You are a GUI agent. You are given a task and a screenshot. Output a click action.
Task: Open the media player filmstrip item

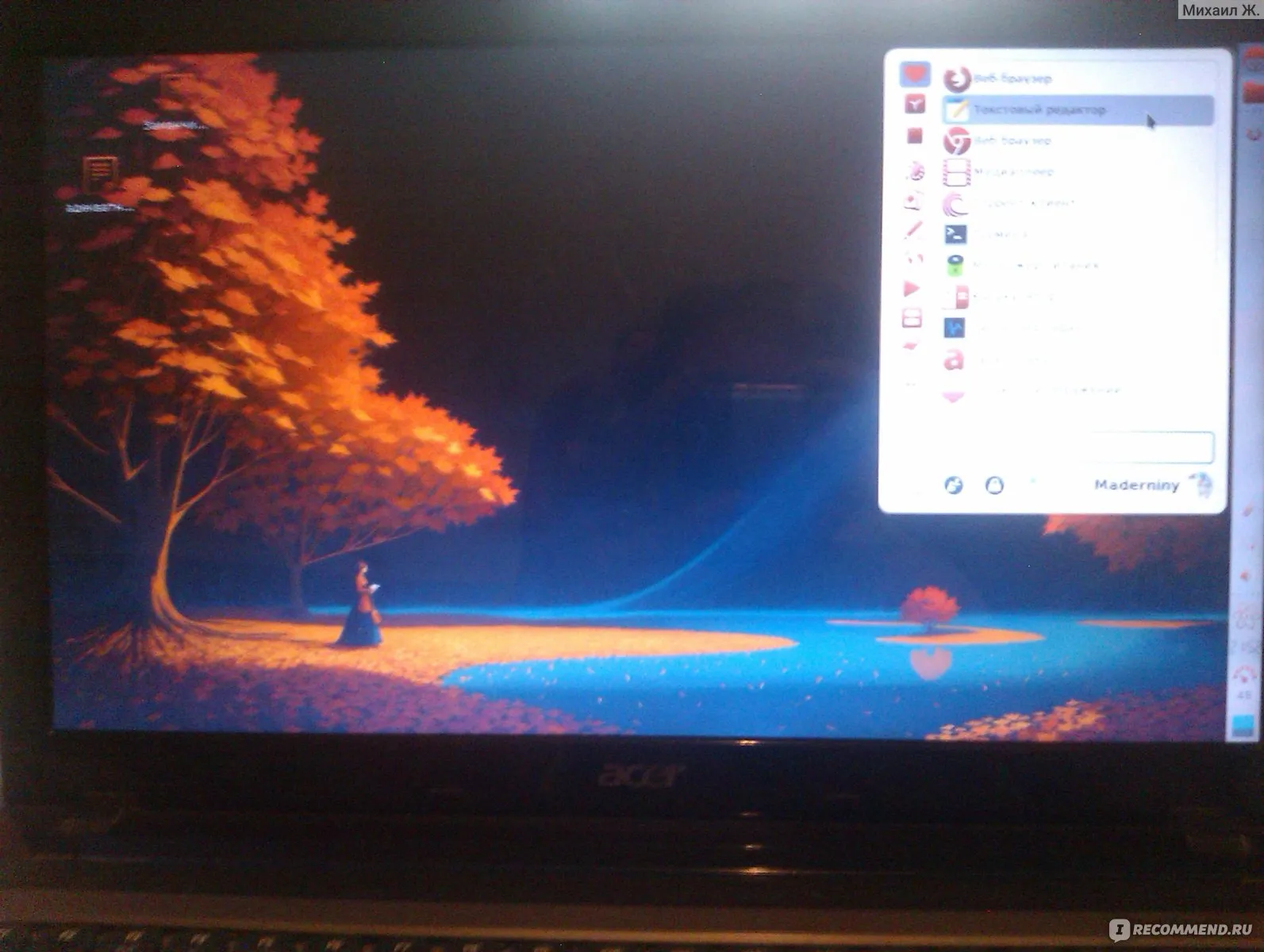(x=1076, y=172)
